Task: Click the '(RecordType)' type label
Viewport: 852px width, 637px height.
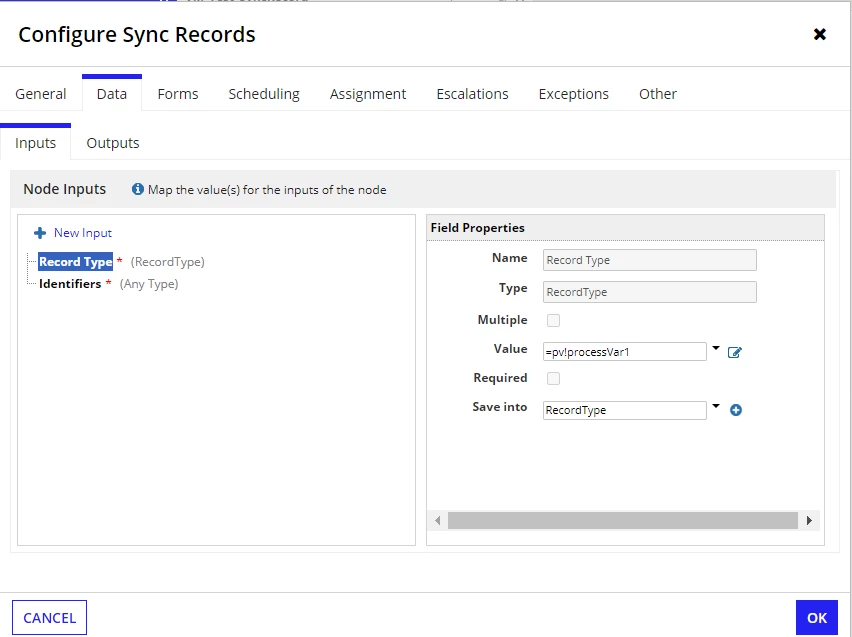Action: [167, 262]
